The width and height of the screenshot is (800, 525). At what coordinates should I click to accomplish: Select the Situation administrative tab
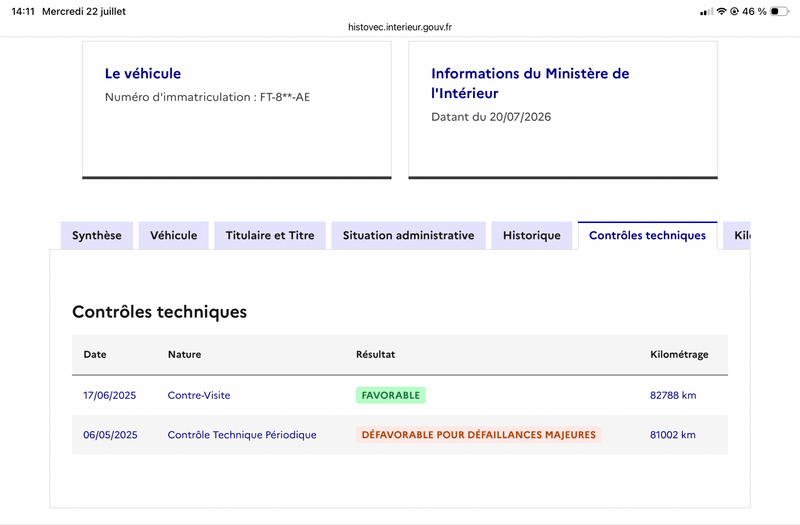tap(409, 235)
